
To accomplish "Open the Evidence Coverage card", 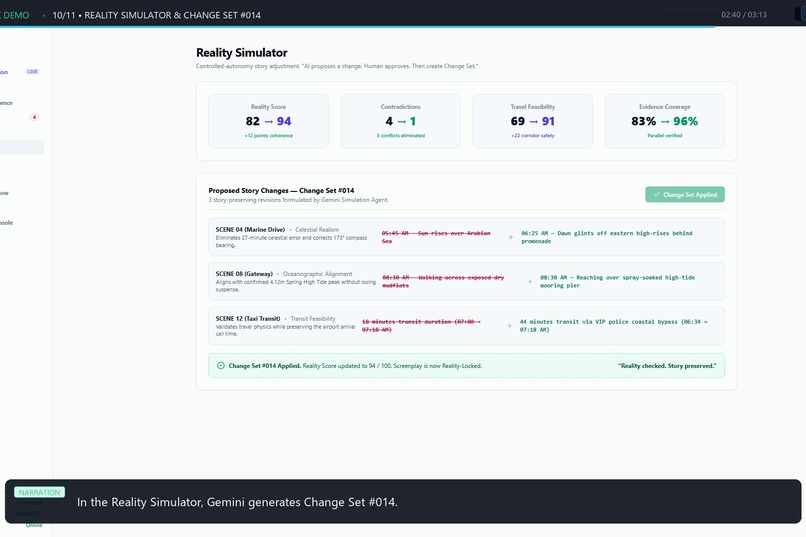I will point(665,121).
